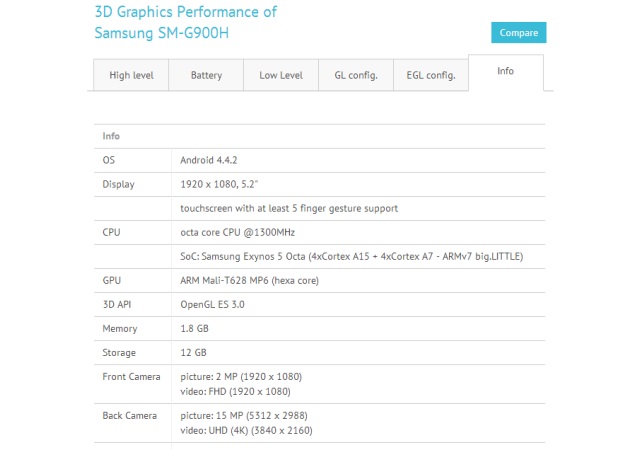The image size is (635, 450).
Task: Click the Storage row label
Action: [x=119, y=353]
